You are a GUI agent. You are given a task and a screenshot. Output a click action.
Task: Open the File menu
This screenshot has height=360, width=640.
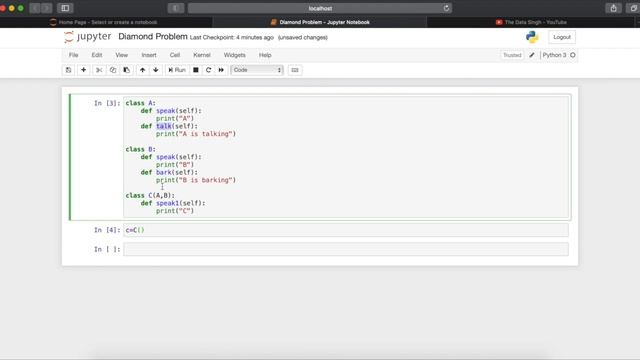pyautogui.click(x=73, y=55)
